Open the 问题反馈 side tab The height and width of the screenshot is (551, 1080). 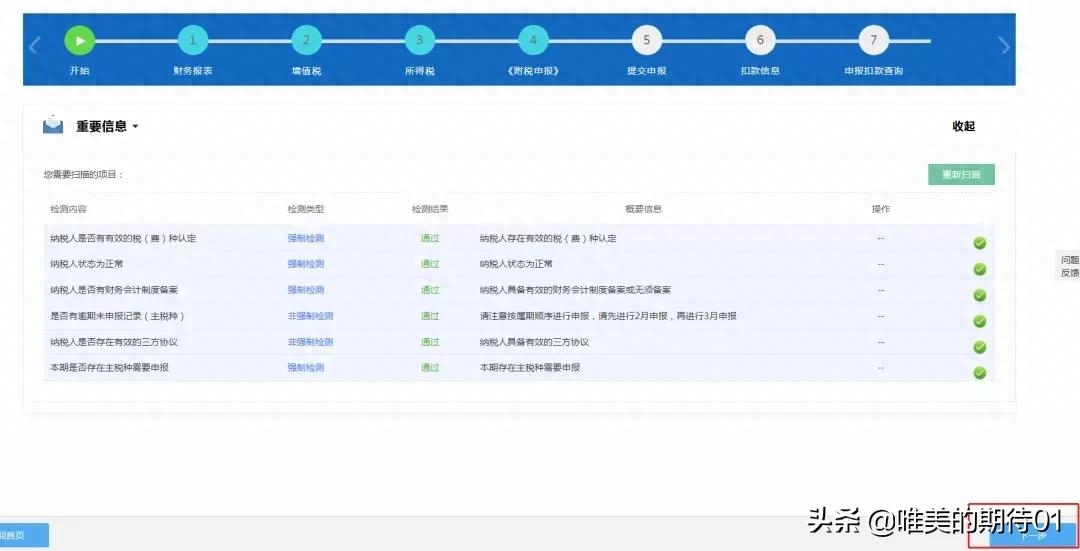(1069, 266)
